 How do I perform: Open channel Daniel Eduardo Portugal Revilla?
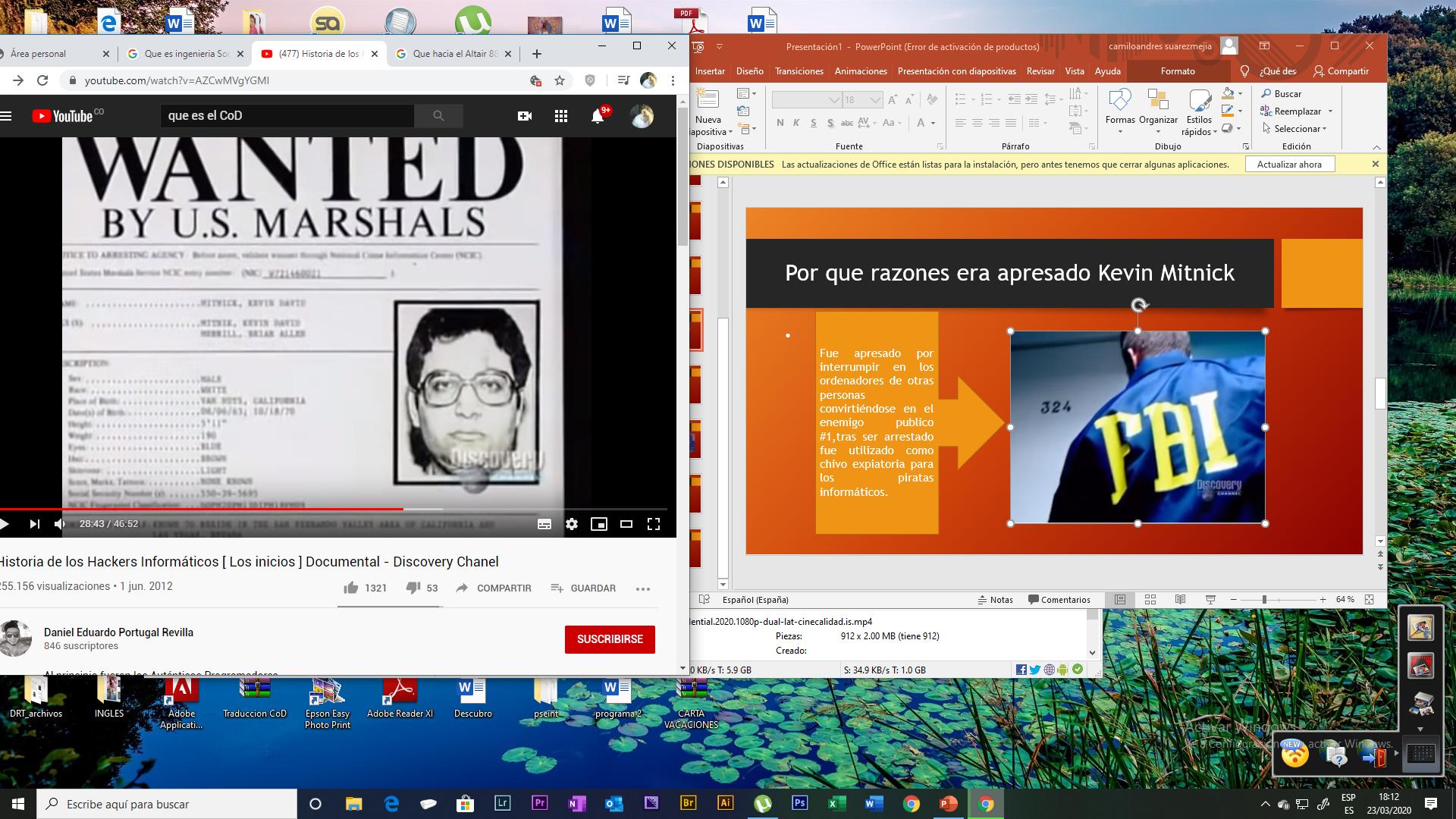coord(118,632)
